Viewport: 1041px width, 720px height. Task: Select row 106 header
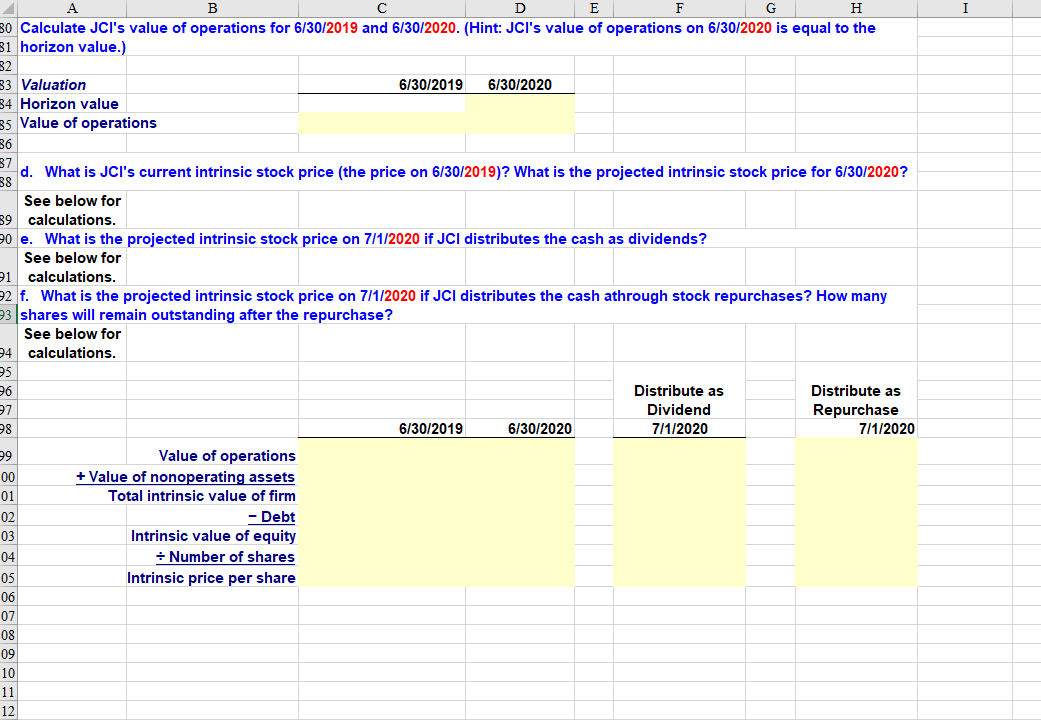(x=7, y=596)
